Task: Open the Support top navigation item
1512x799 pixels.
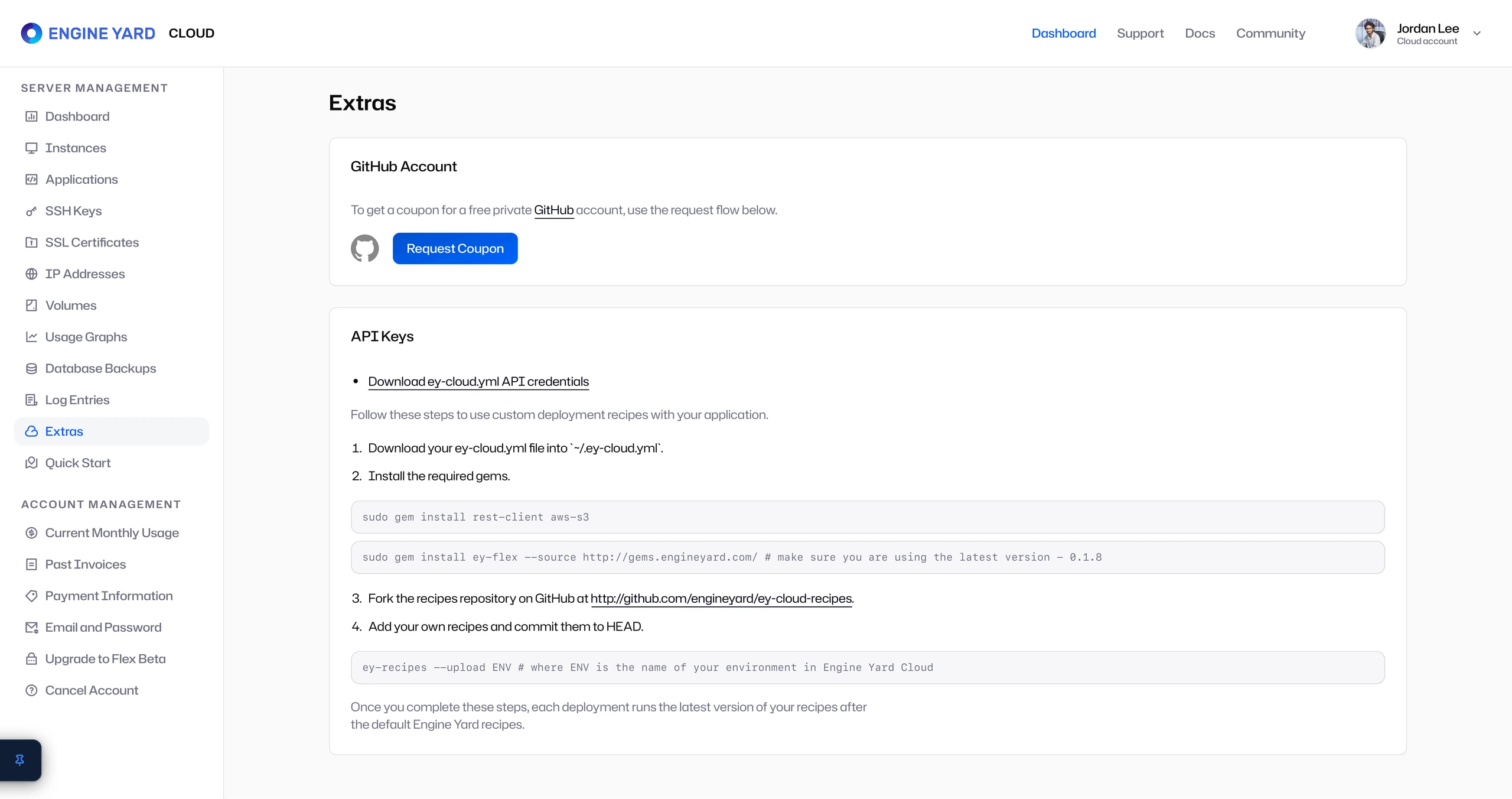Action: pyautogui.click(x=1140, y=34)
